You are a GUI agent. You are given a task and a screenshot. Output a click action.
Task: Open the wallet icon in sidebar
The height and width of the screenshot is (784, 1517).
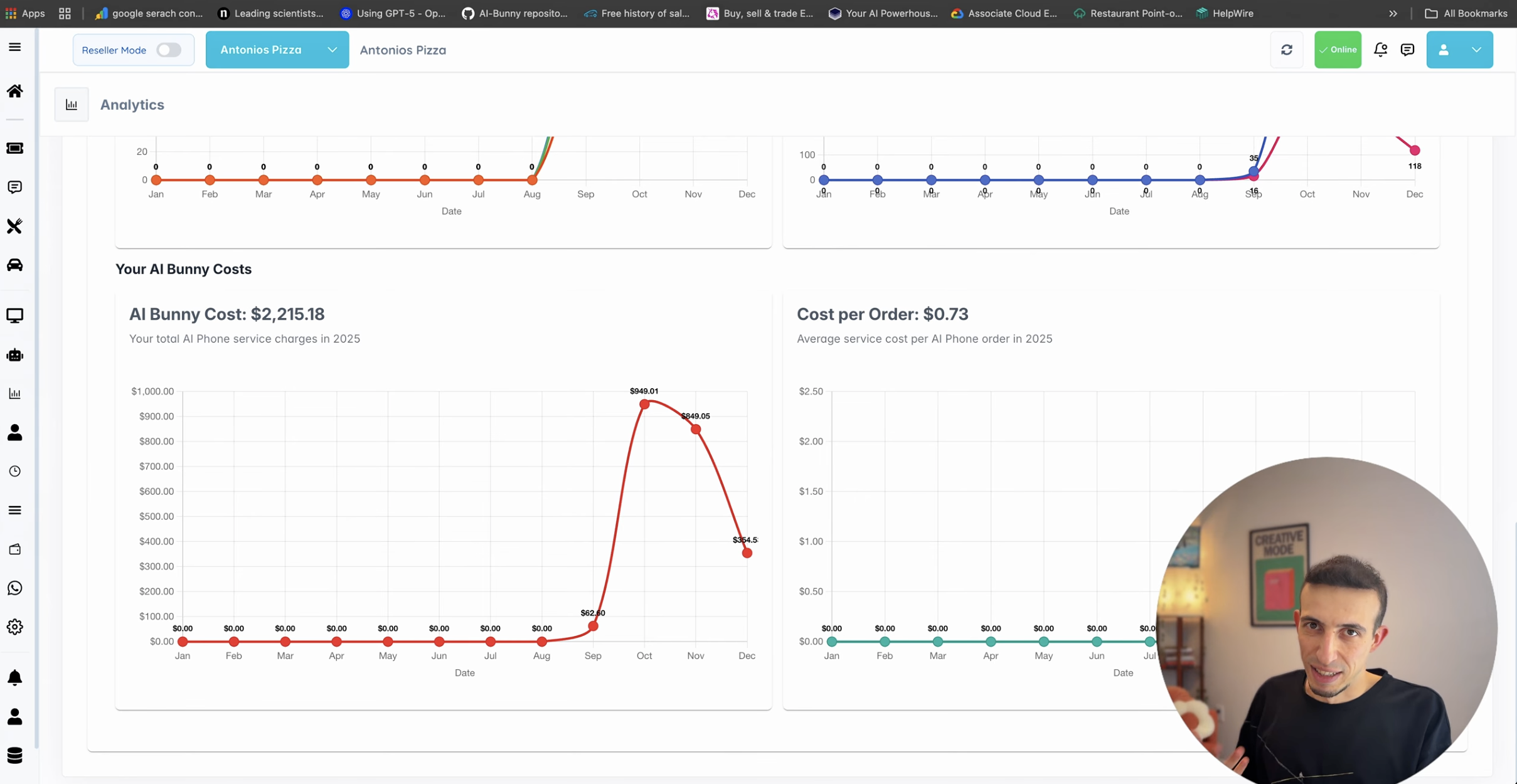(x=14, y=549)
